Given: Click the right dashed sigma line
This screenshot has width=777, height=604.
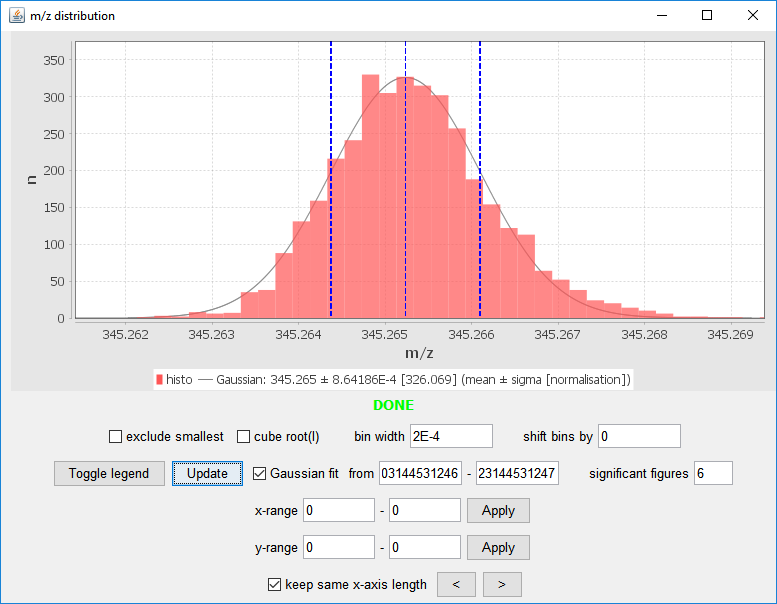Looking at the screenshot, I should tap(480, 179).
